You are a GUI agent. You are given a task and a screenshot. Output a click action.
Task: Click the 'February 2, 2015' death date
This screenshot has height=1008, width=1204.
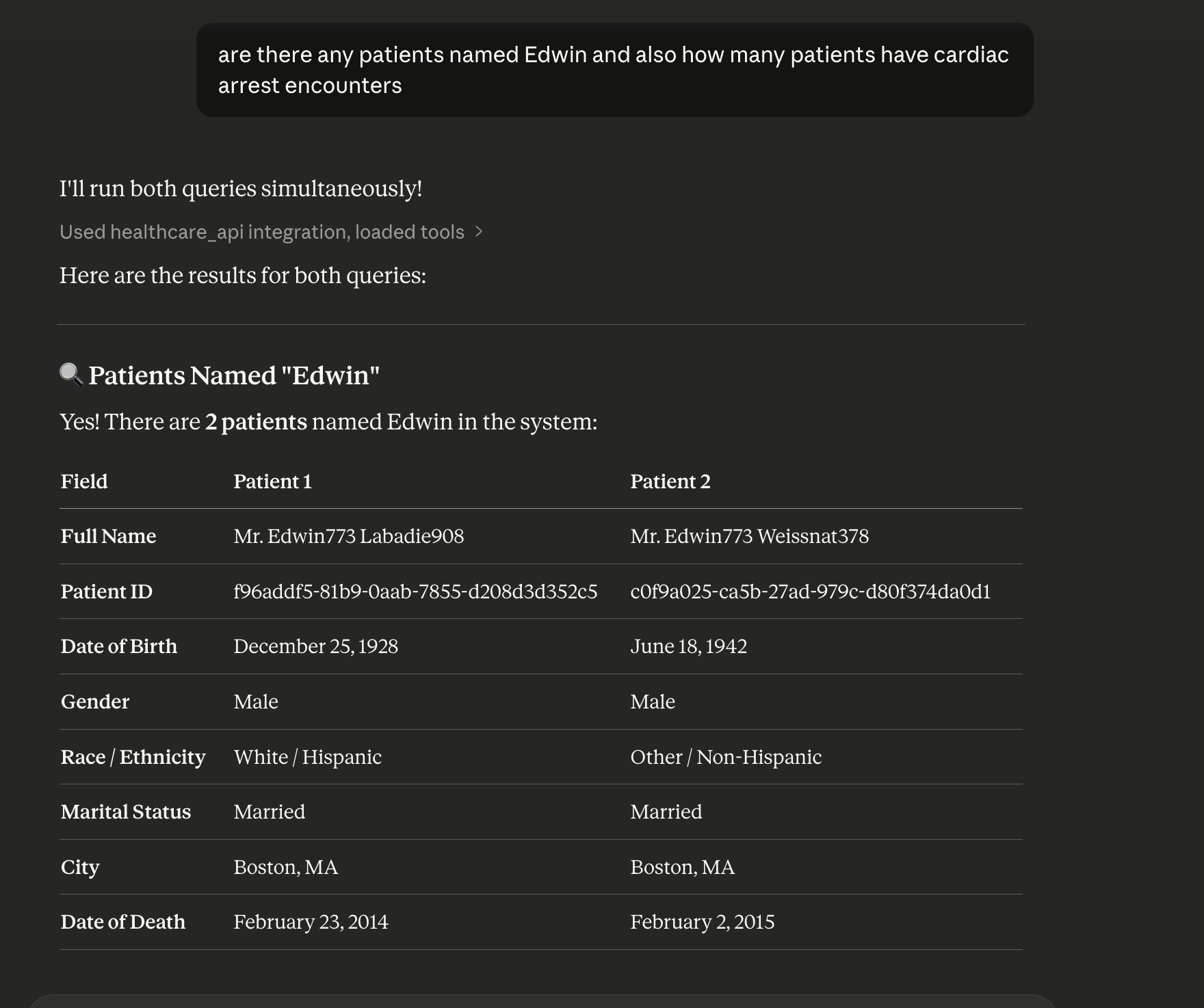702,922
